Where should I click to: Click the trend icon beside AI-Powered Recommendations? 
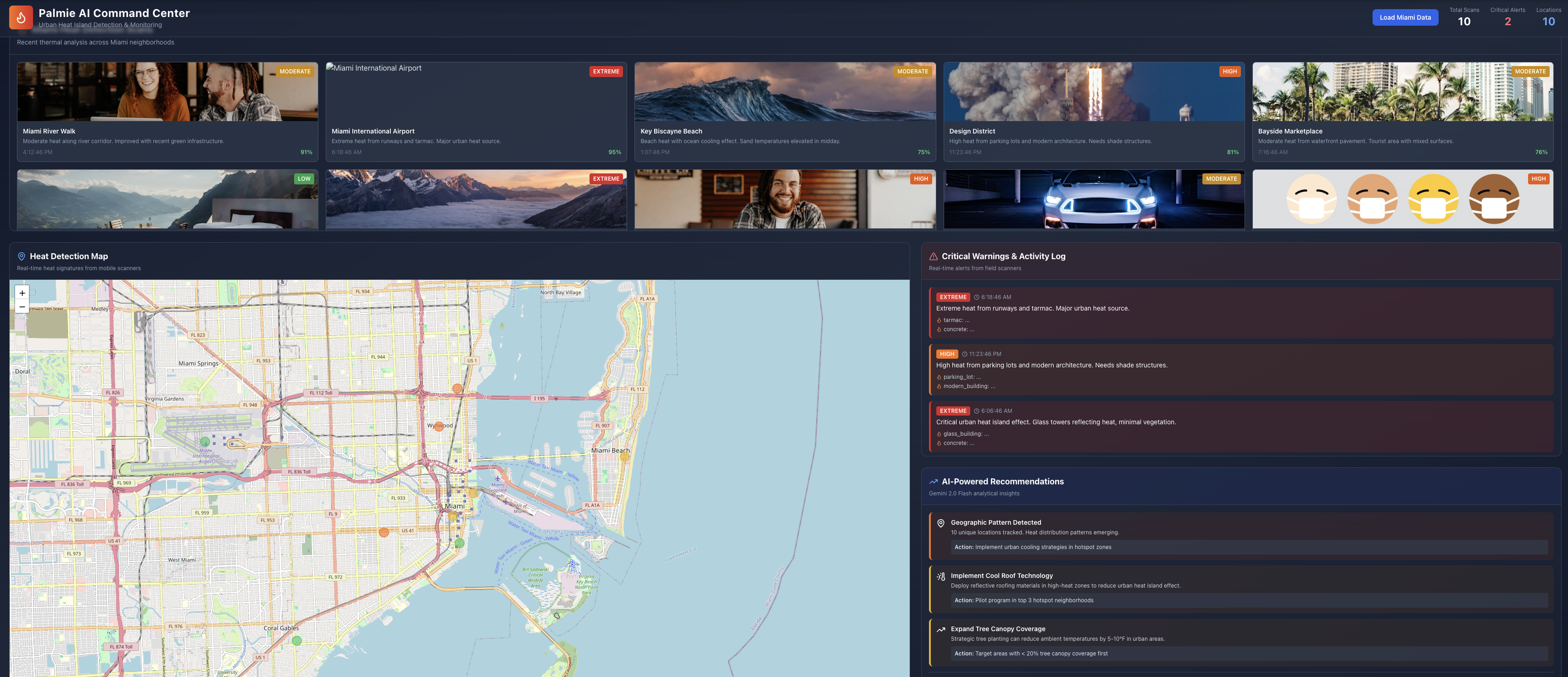click(x=933, y=482)
